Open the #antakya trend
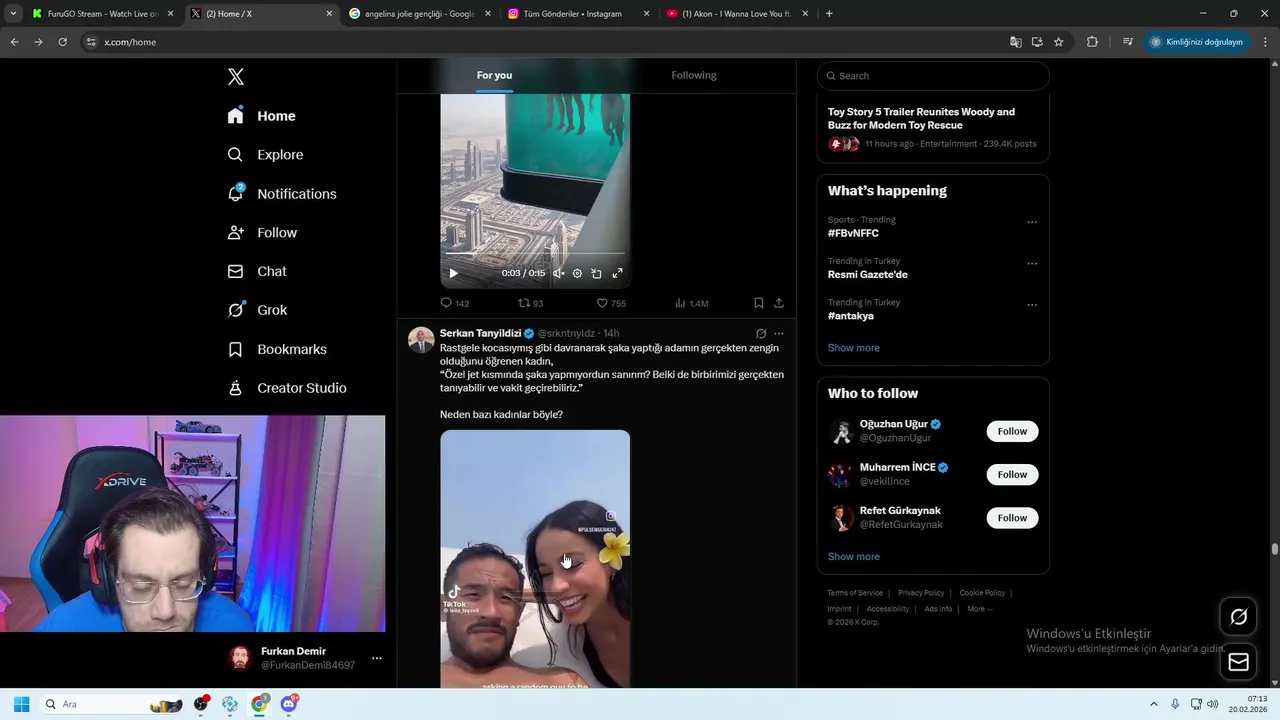This screenshot has width=1280, height=720. pos(851,316)
